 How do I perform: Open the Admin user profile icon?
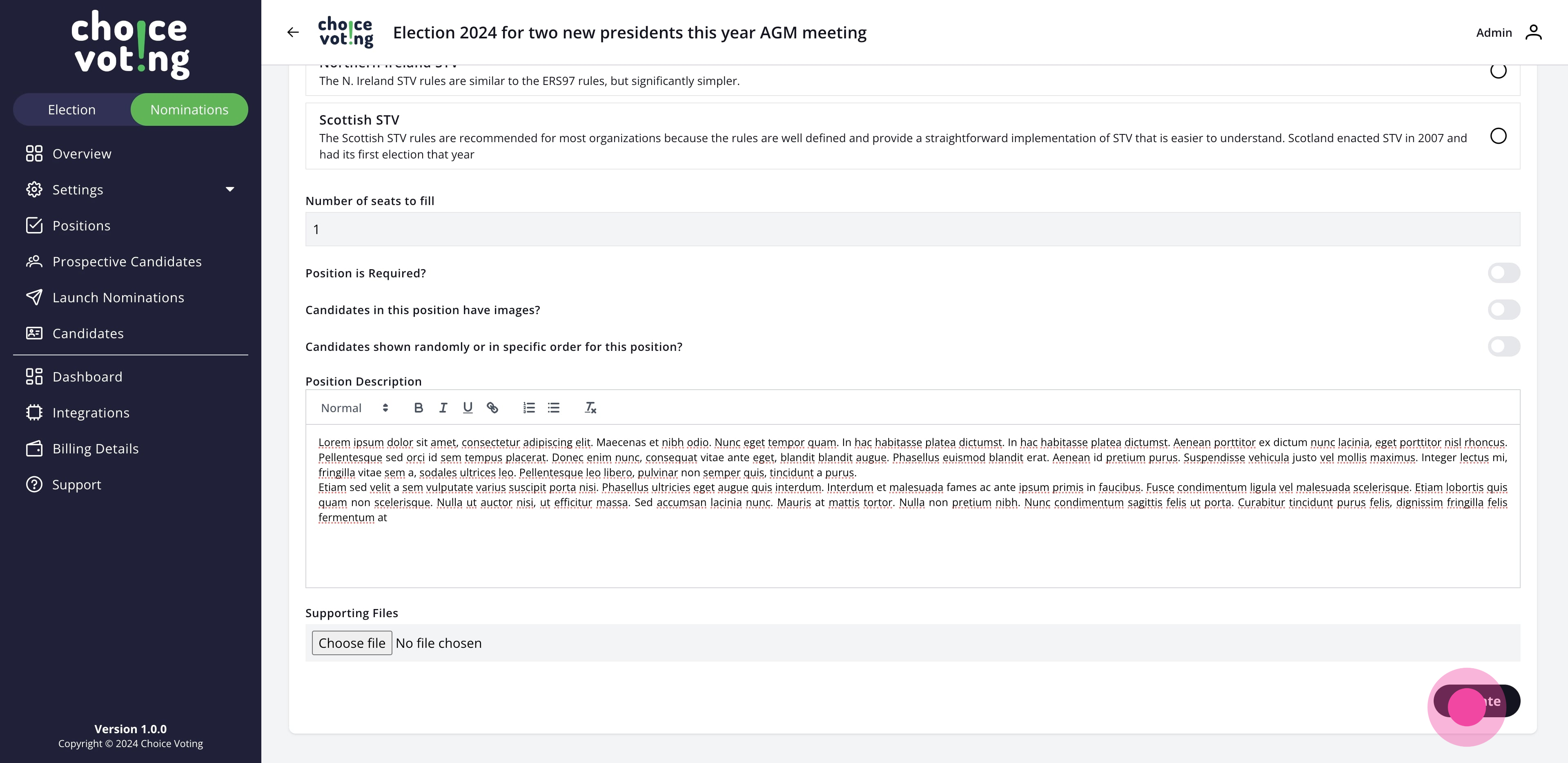click(x=1533, y=32)
